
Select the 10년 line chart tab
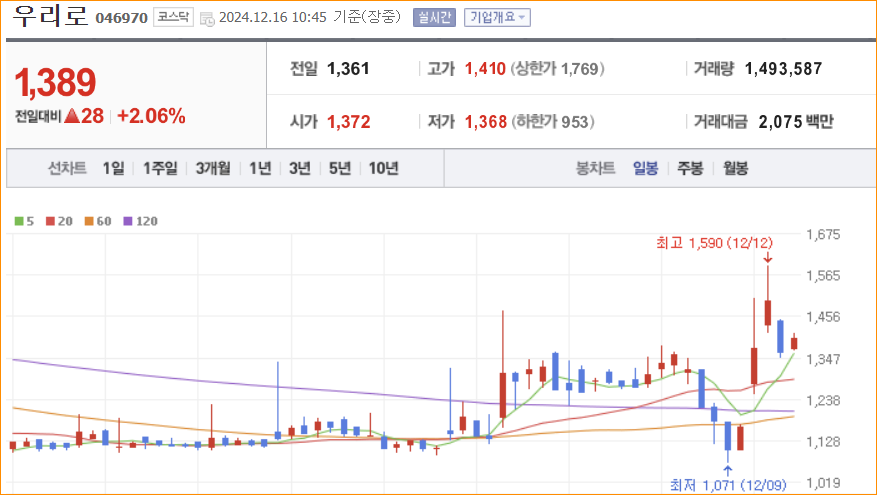[x=383, y=168]
